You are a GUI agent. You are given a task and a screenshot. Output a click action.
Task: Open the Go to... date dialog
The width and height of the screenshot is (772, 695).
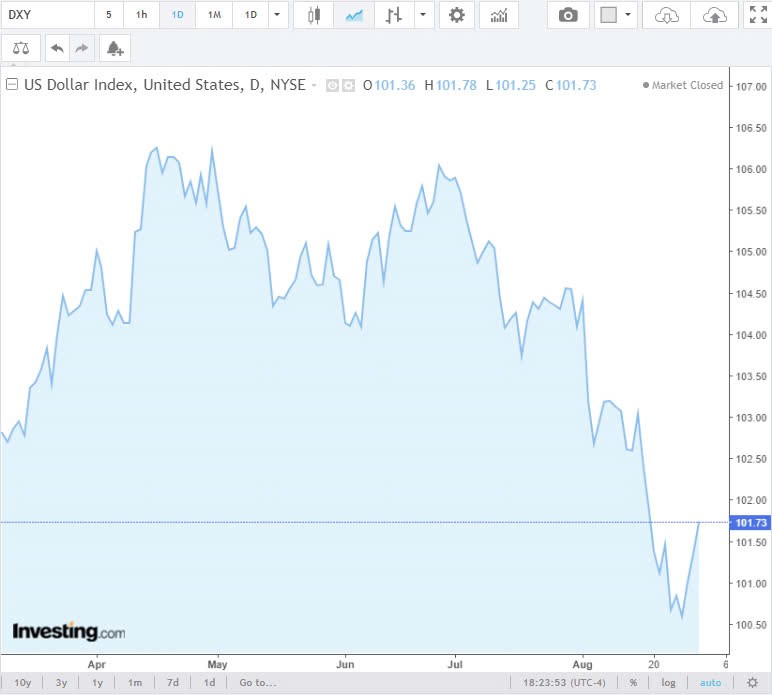click(x=258, y=683)
